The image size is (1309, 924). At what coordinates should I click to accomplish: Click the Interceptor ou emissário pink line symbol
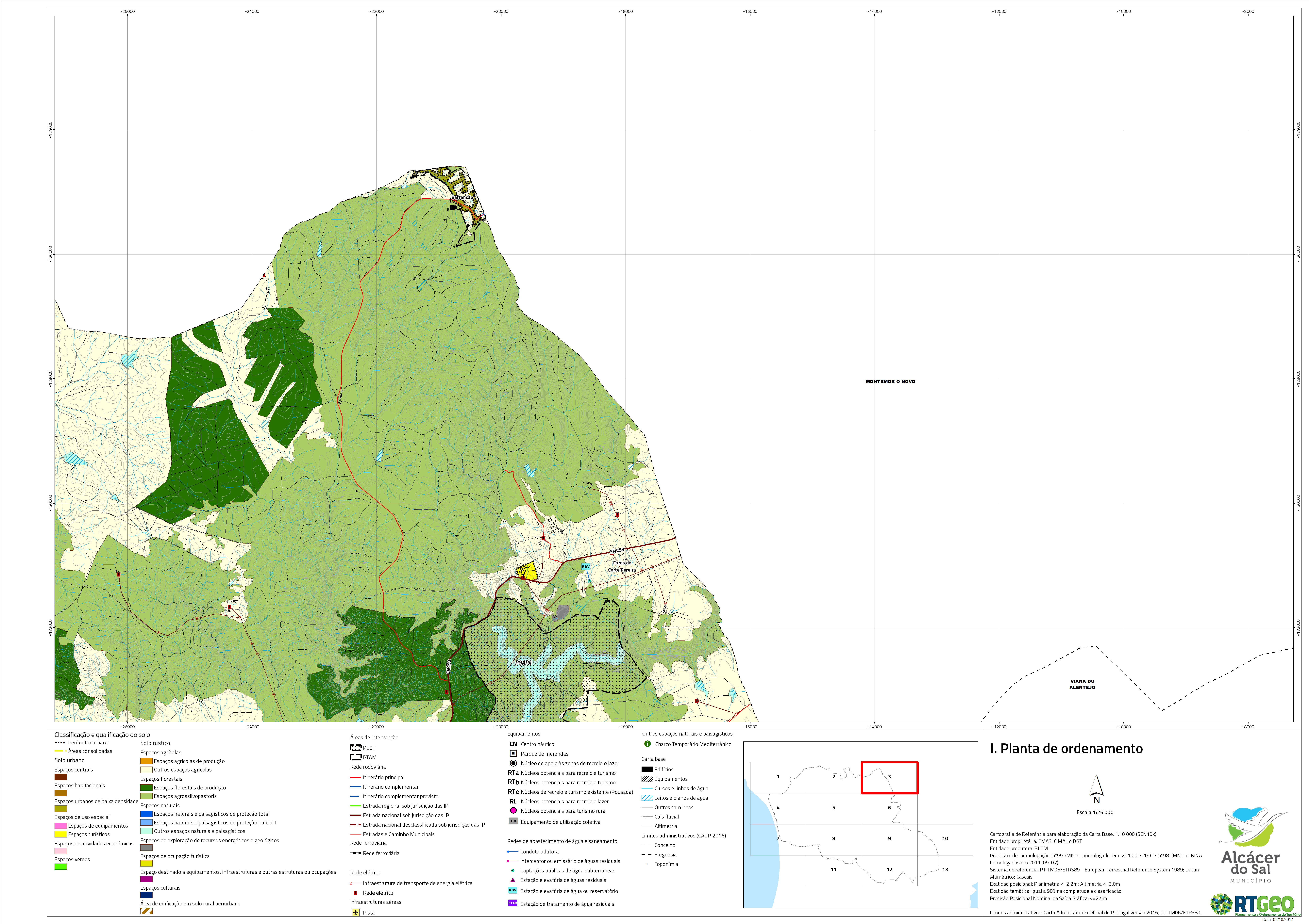pos(512,861)
